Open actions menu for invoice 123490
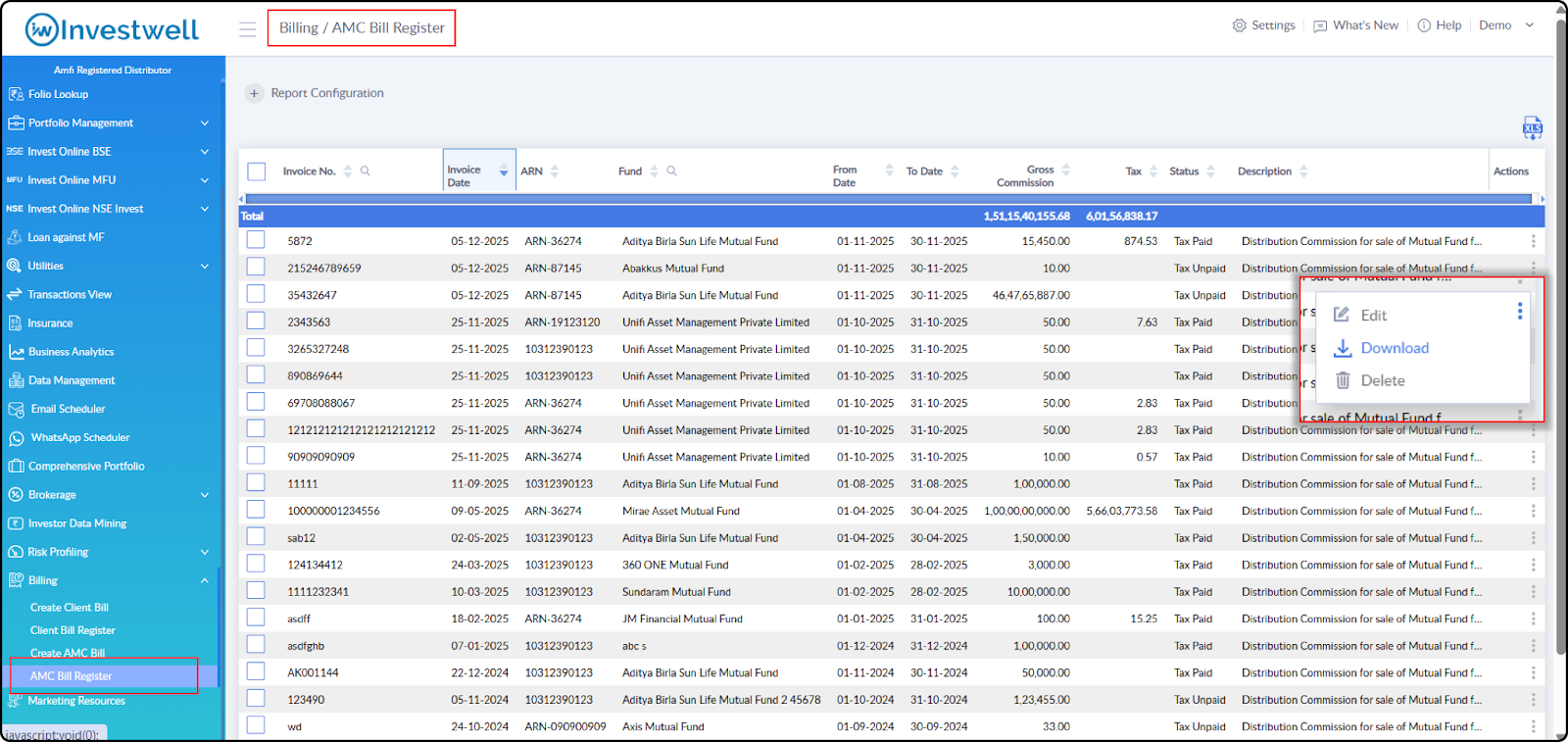This screenshot has height=742, width=1568. pyautogui.click(x=1533, y=700)
